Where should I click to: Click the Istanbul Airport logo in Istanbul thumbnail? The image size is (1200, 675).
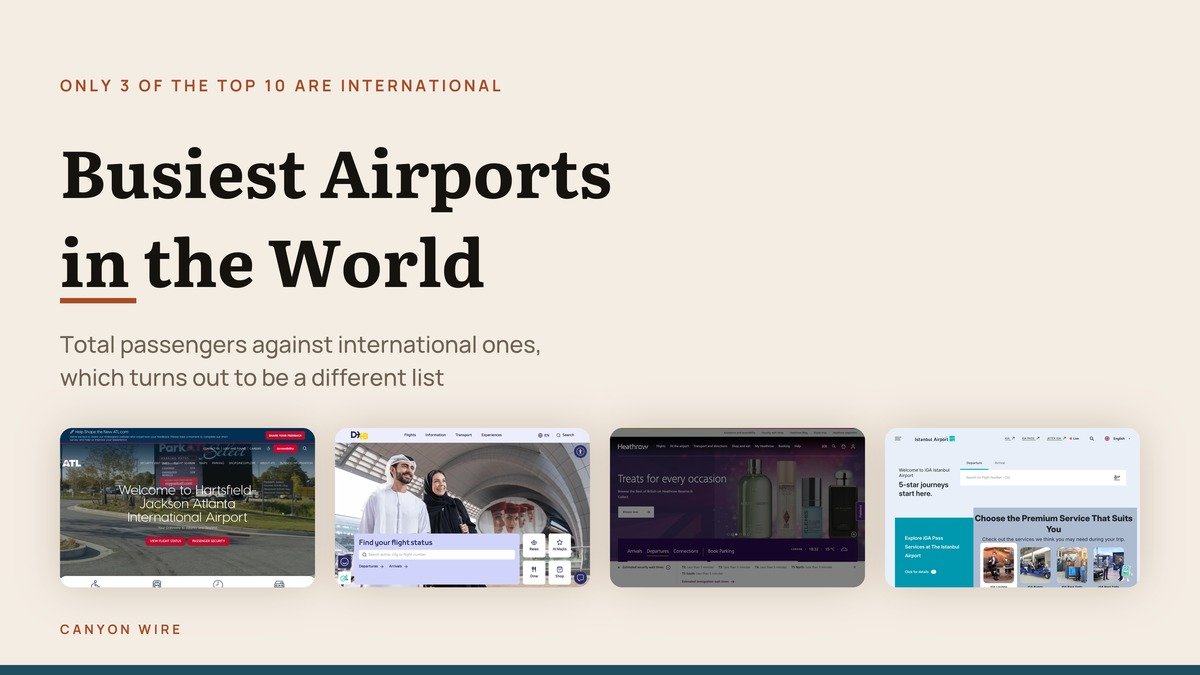[x=935, y=439]
